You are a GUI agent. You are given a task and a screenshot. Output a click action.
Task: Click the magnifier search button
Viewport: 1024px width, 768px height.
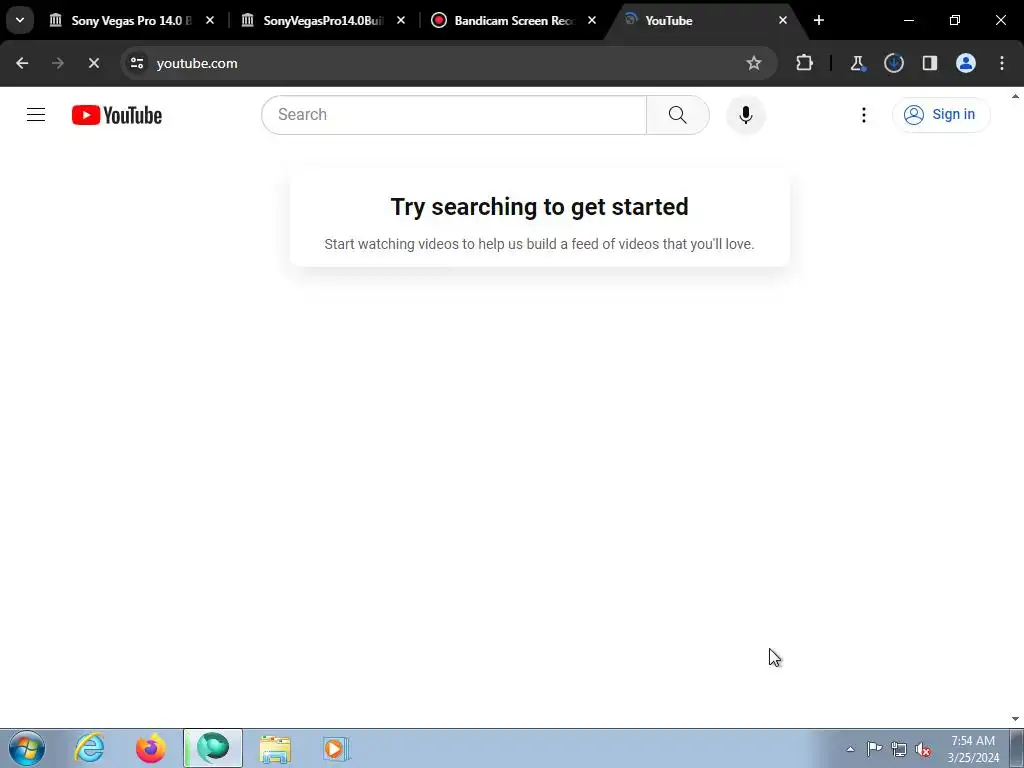click(678, 115)
